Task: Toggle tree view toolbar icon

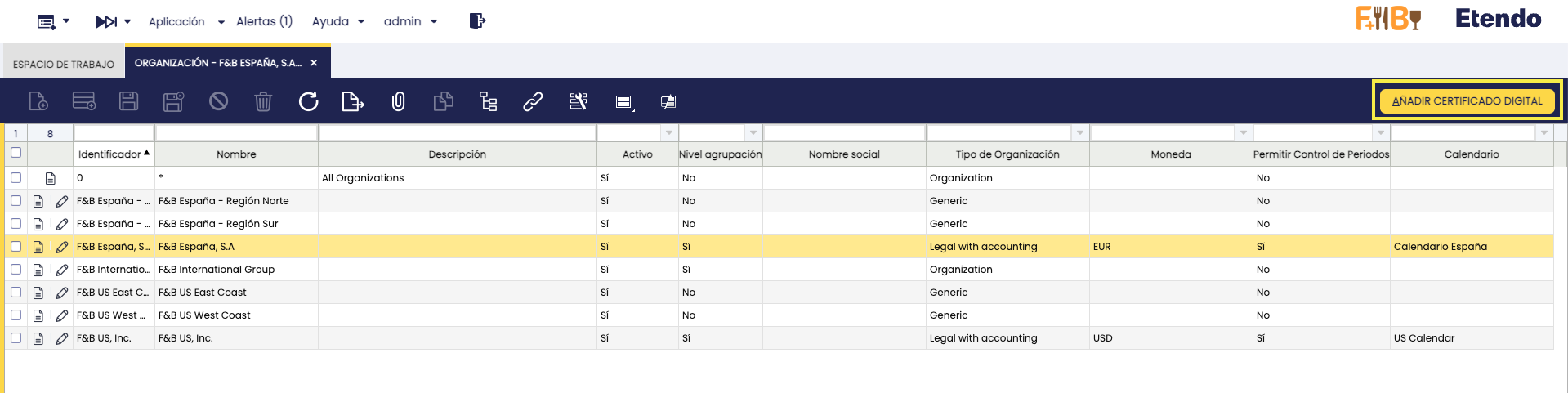Action: 488,101
